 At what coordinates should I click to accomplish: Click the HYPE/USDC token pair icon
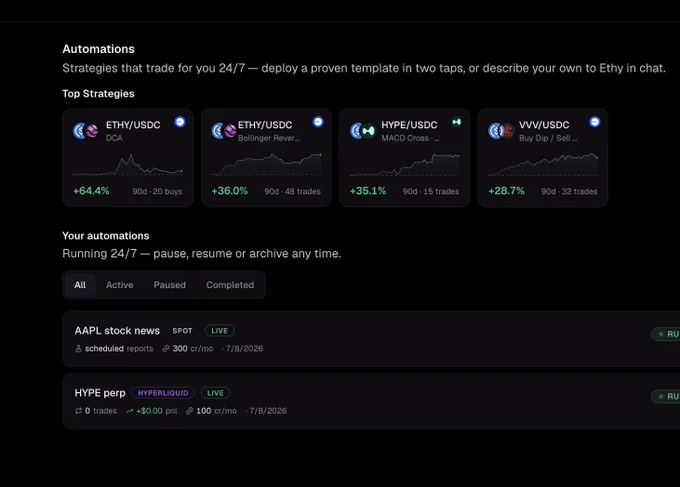click(x=363, y=131)
